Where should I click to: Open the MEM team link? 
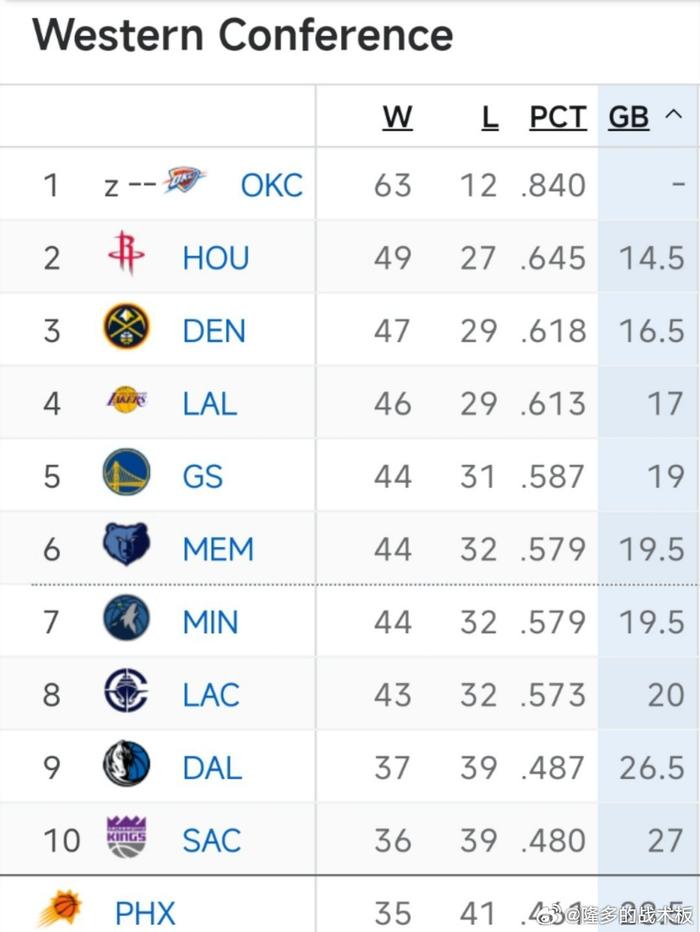click(x=218, y=549)
